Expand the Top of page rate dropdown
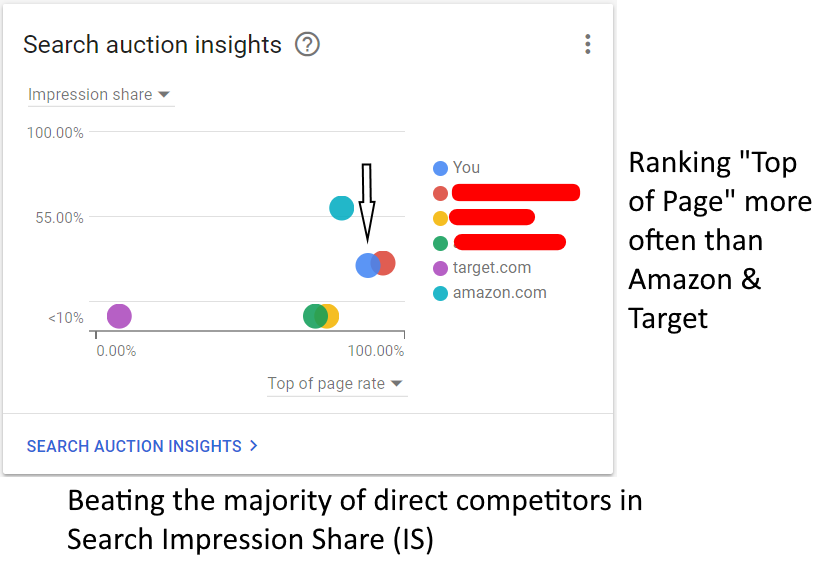Screen dimensions: 817x577 click(x=336, y=384)
